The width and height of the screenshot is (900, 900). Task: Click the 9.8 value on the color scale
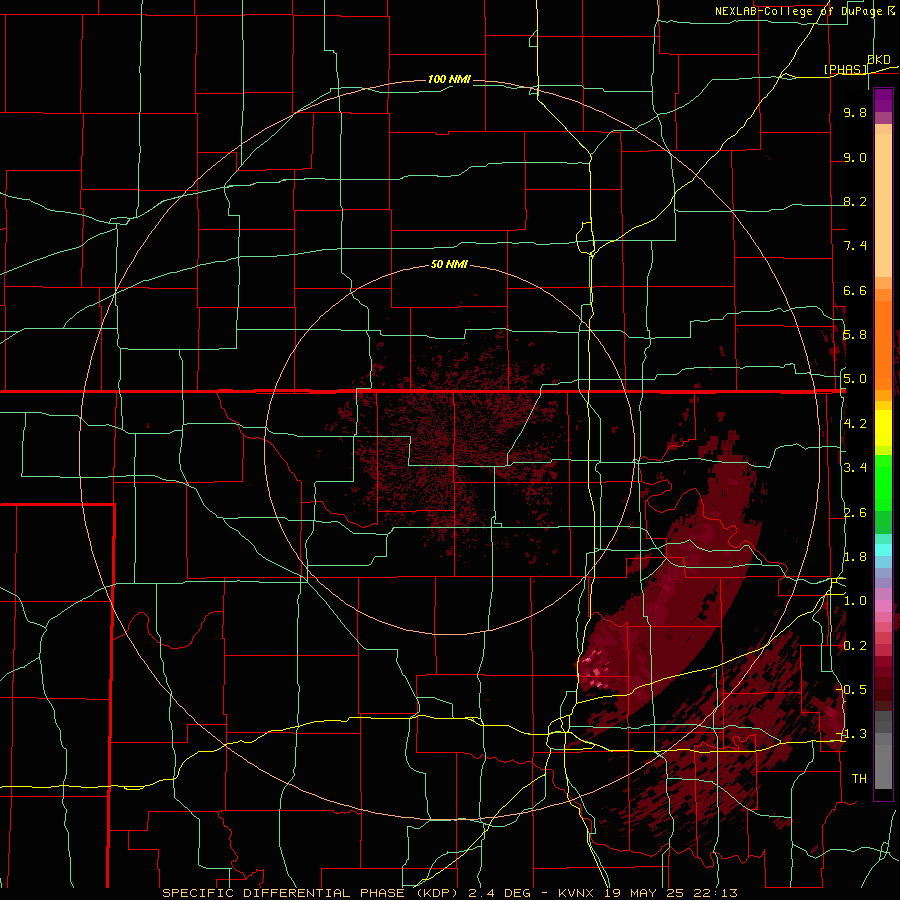(855, 112)
